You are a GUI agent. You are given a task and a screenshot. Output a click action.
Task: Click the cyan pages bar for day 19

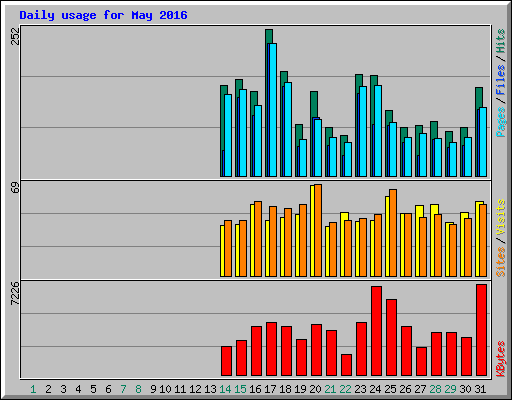click(x=303, y=158)
